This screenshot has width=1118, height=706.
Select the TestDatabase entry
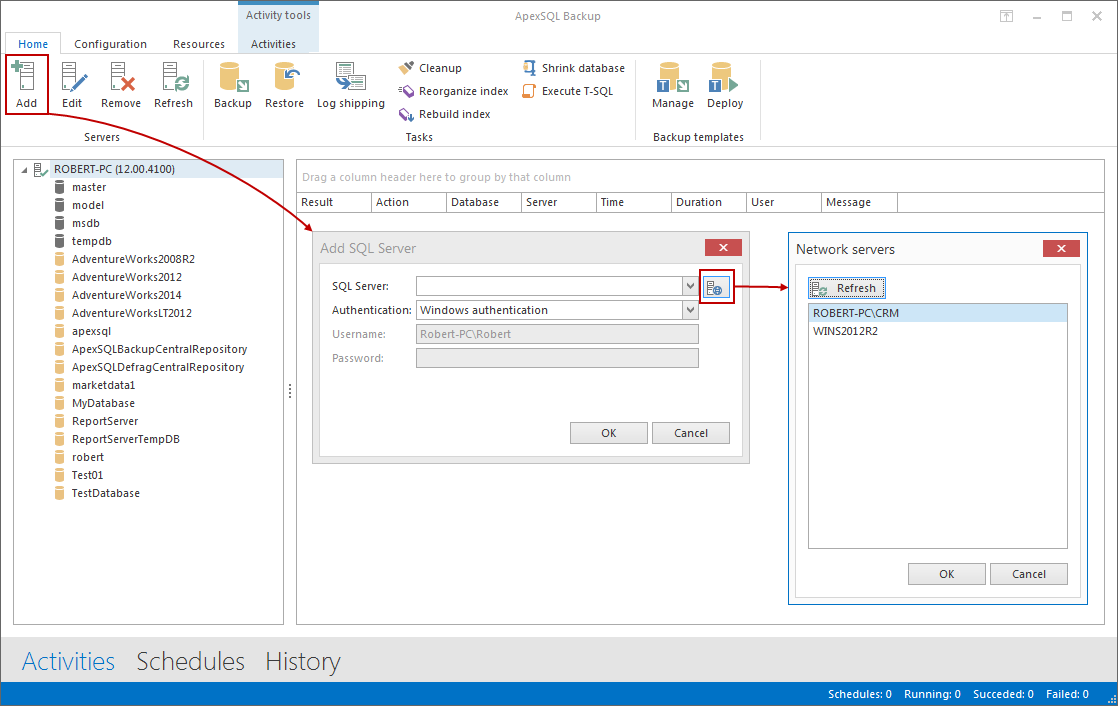pyautogui.click(x=106, y=493)
